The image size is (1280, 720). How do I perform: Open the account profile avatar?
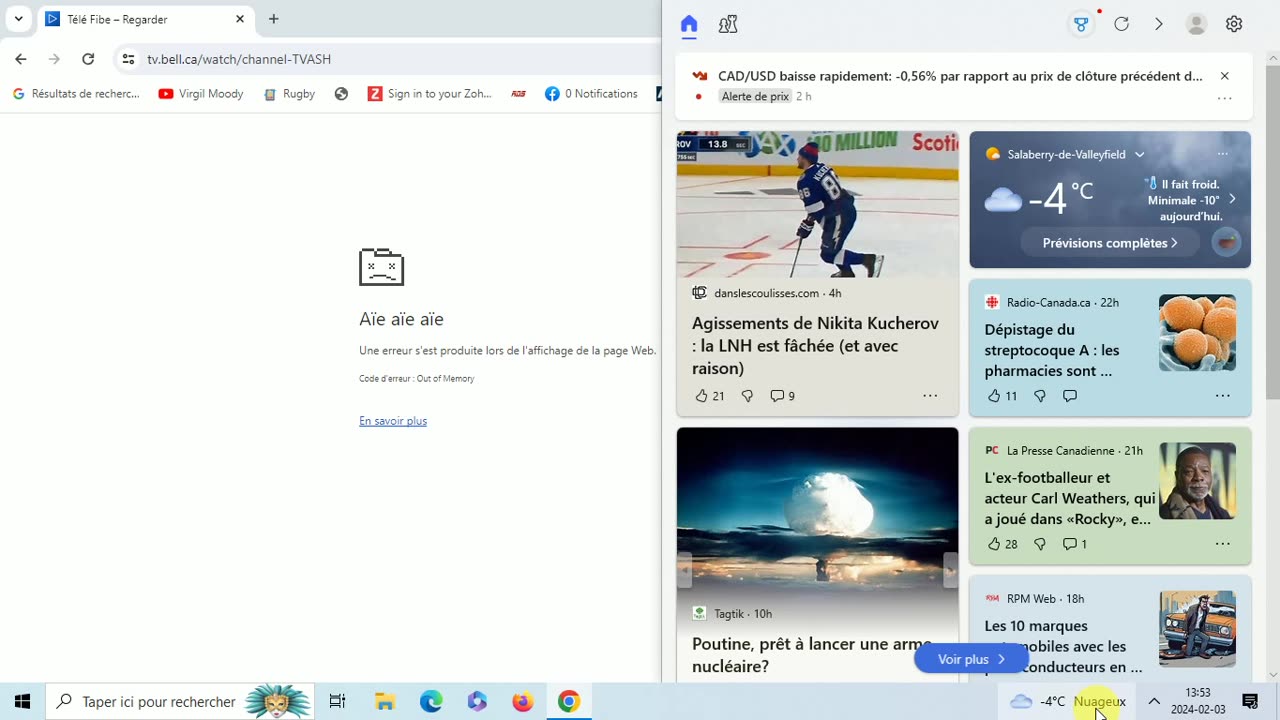1196,25
